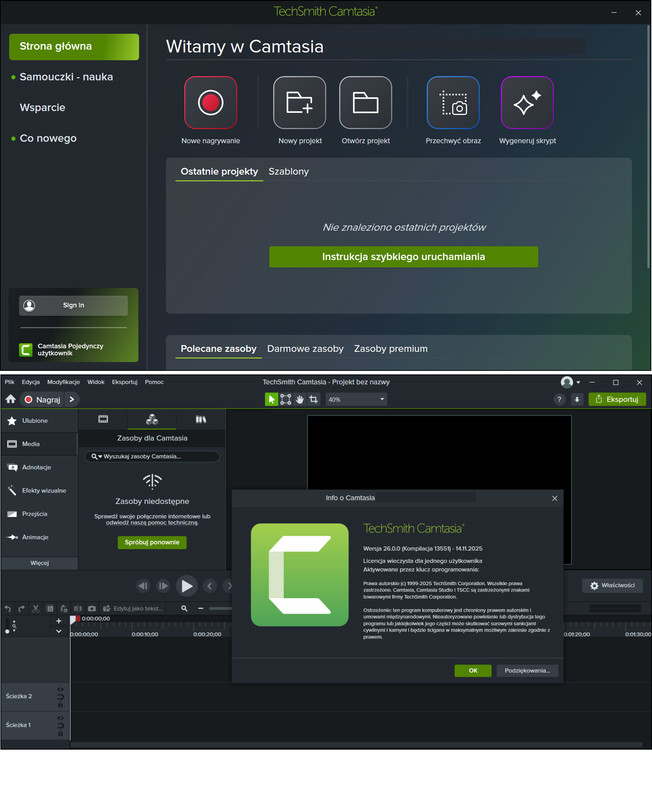Select the pointer edit tool above canvas
The image size is (652, 800).
click(271, 399)
